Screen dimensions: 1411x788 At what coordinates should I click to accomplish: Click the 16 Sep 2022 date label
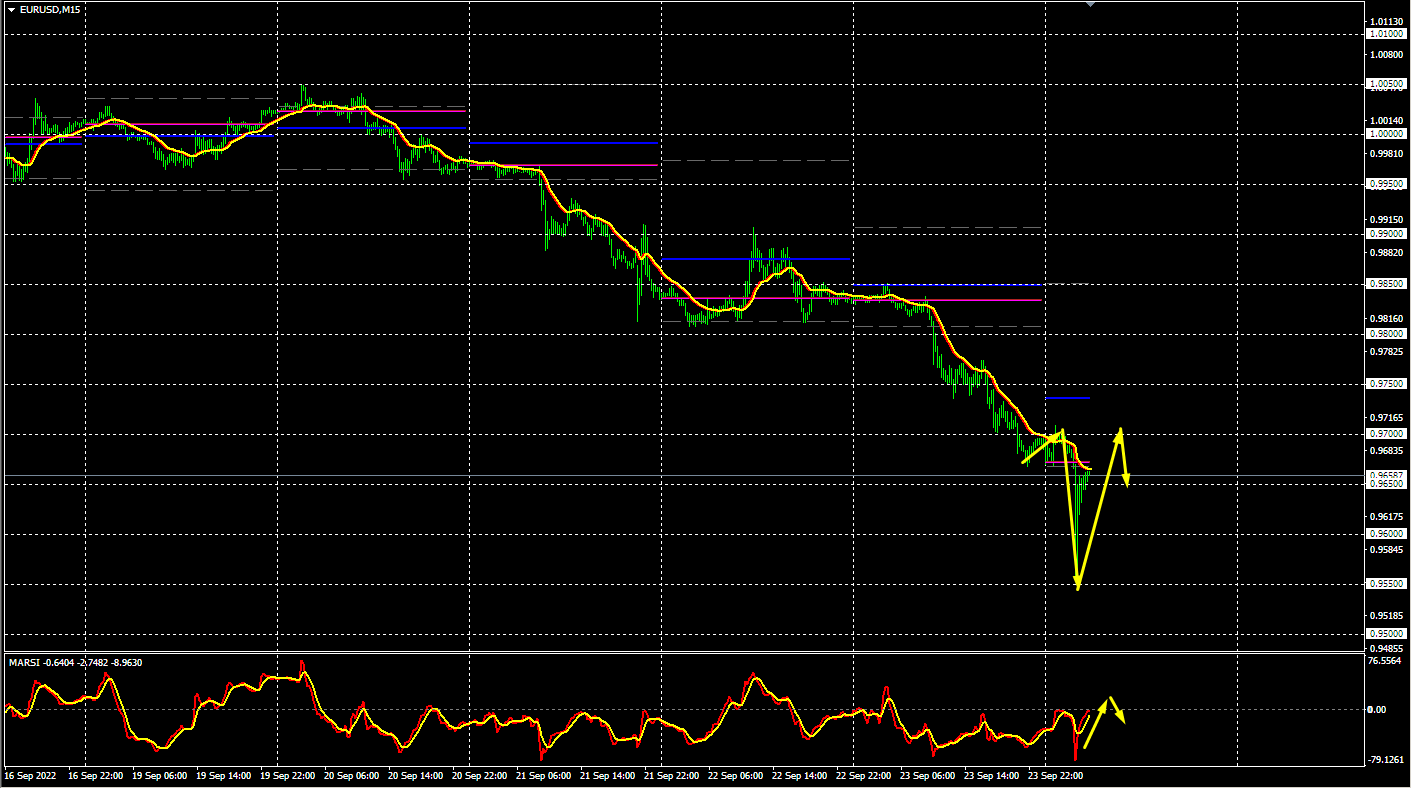pyautogui.click(x=29, y=775)
